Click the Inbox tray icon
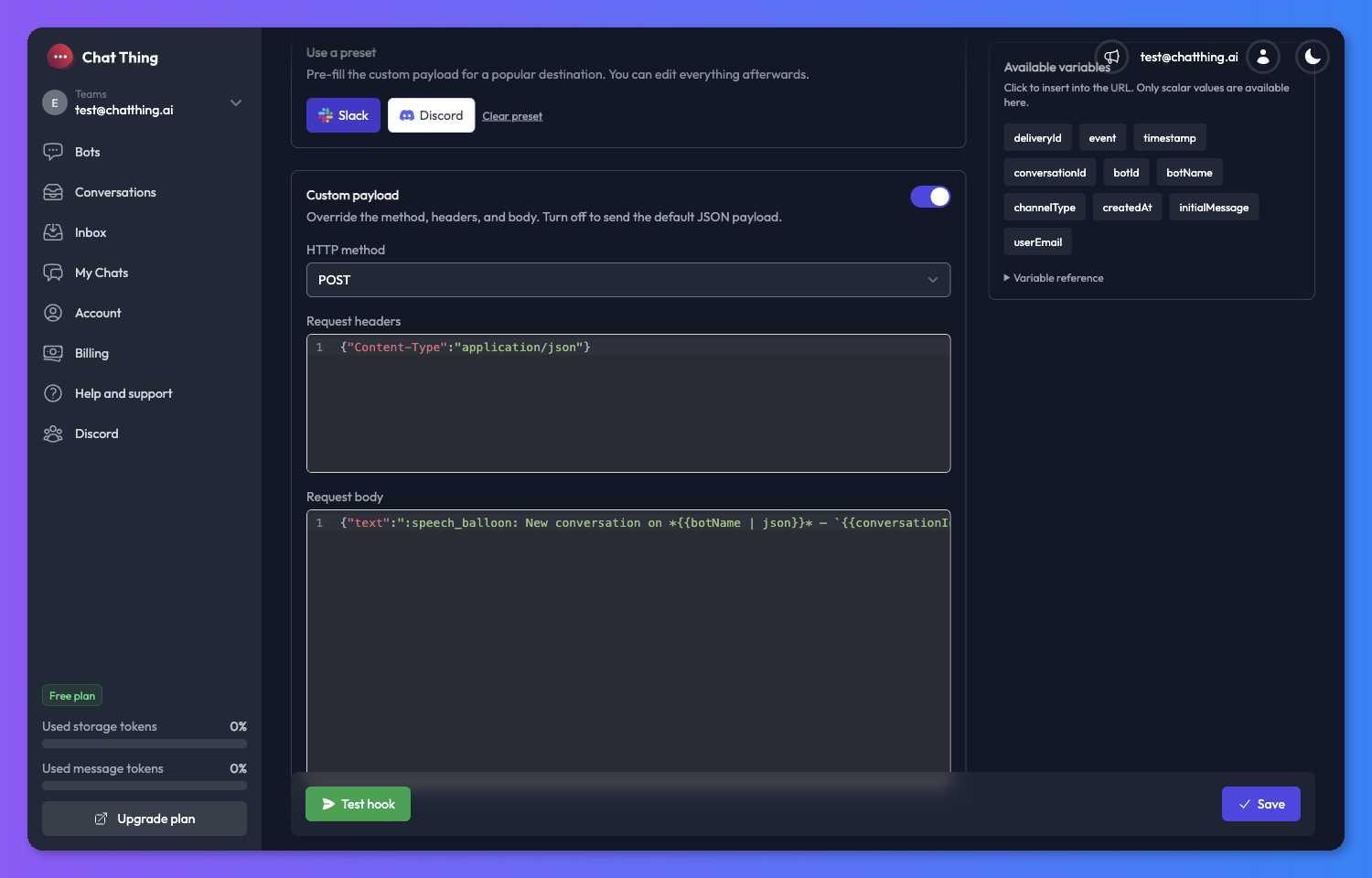Image resolution: width=1372 pixels, height=878 pixels. tap(53, 232)
